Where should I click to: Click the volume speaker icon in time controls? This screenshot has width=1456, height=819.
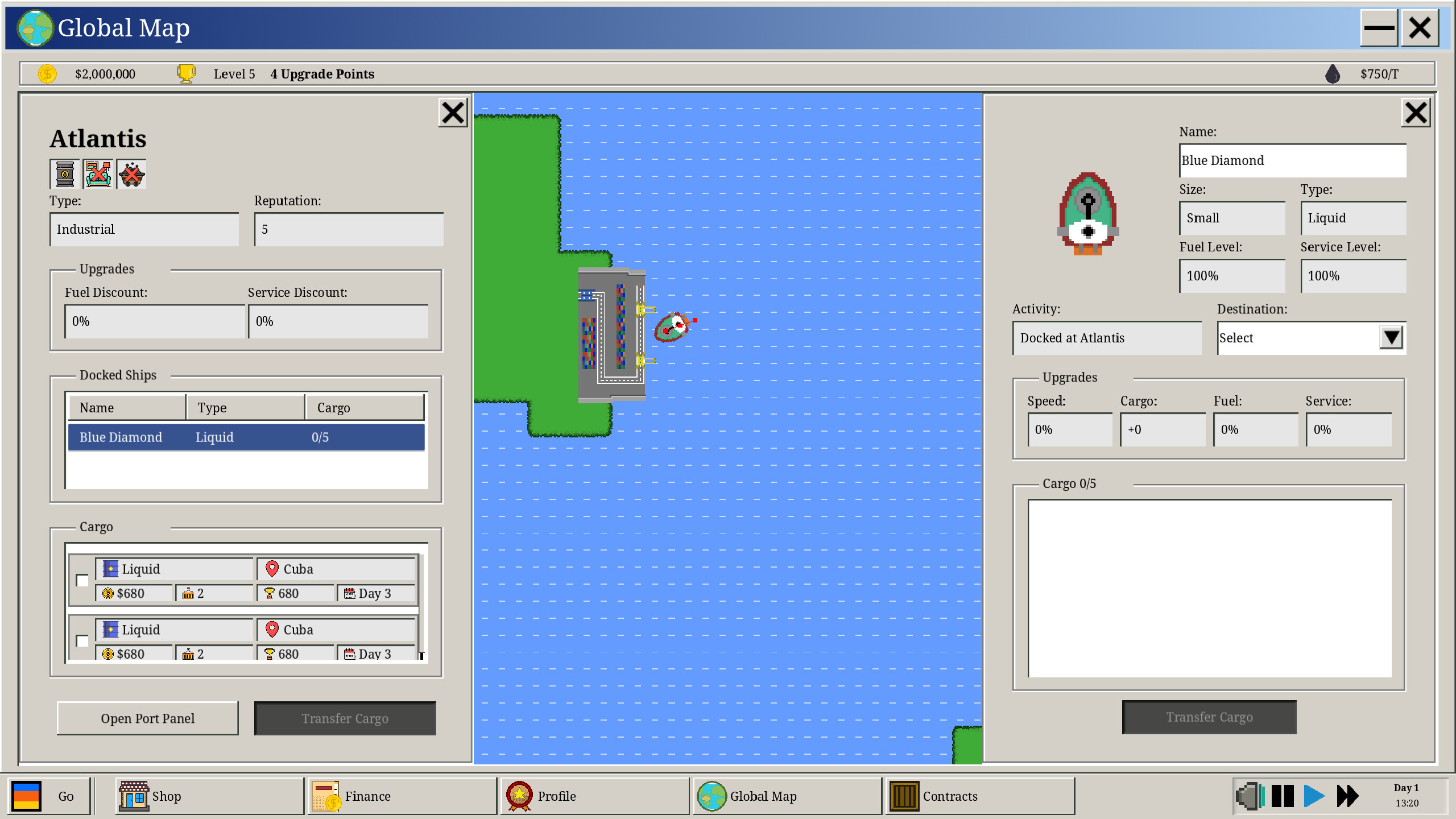1248,796
